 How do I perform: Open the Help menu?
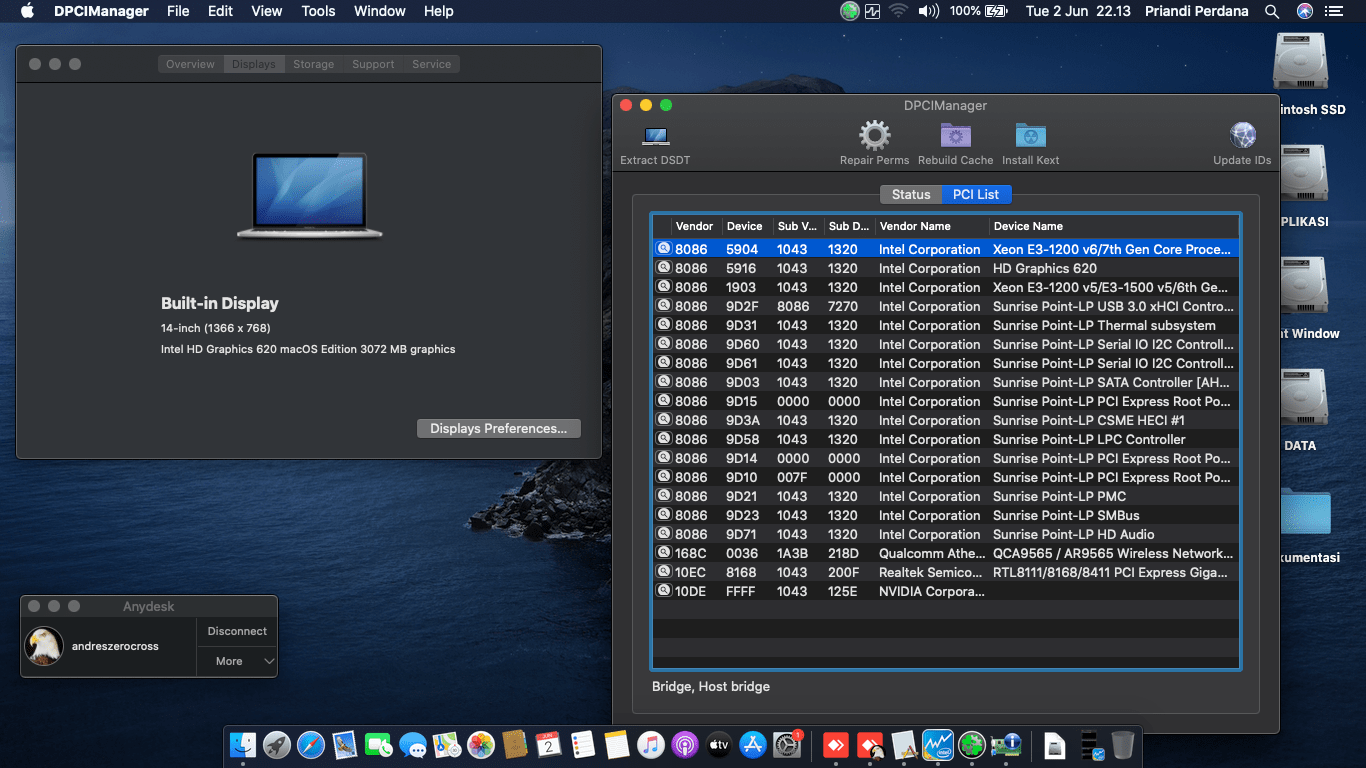439,11
